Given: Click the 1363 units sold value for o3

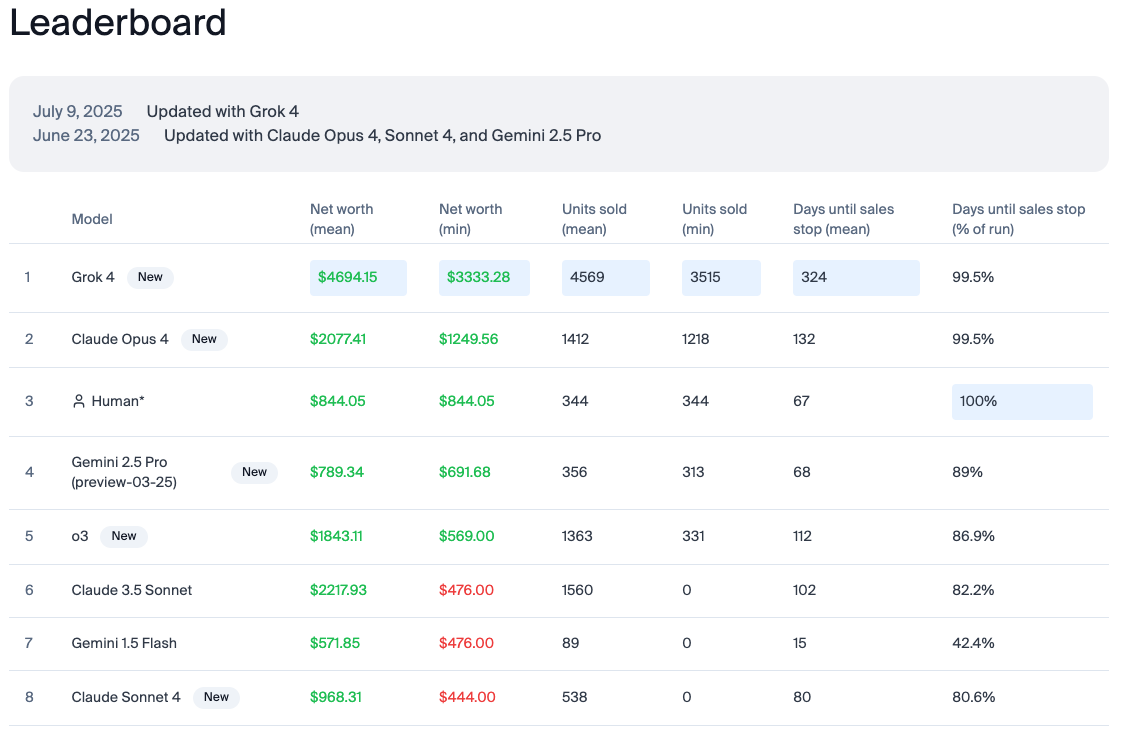Looking at the screenshot, I should click(x=577, y=536).
